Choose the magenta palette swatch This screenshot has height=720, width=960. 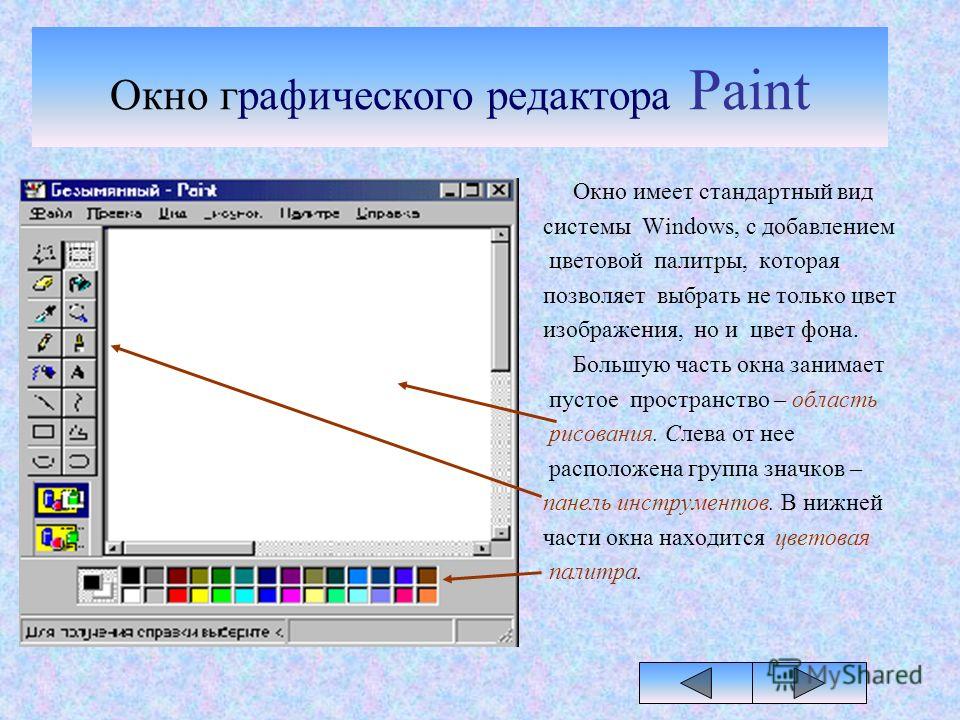click(290, 594)
